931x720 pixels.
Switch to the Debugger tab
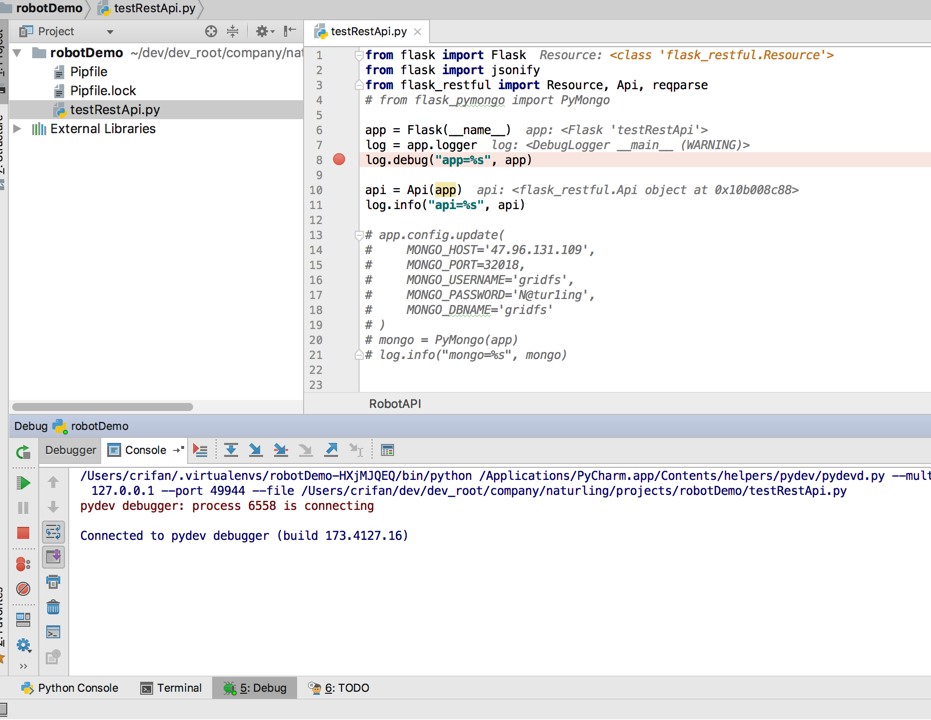(x=70, y=450)
